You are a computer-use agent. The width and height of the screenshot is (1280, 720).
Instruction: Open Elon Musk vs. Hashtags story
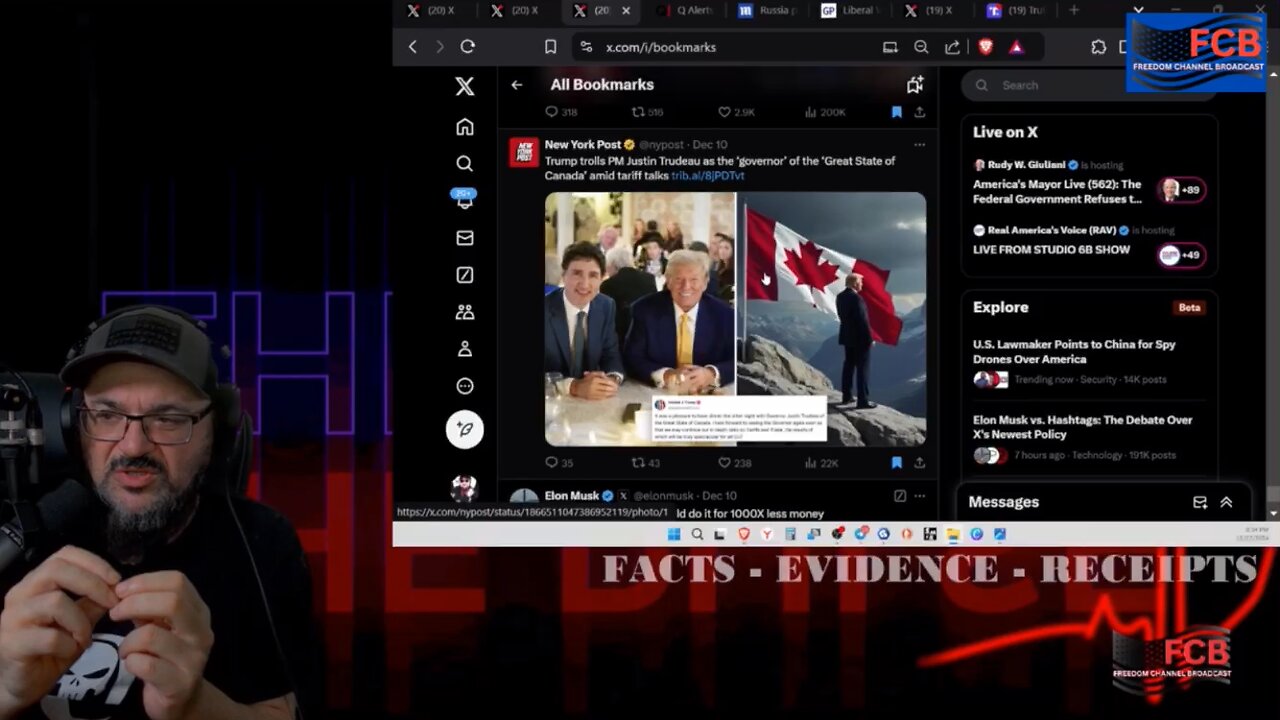[x=1089, y=437]
